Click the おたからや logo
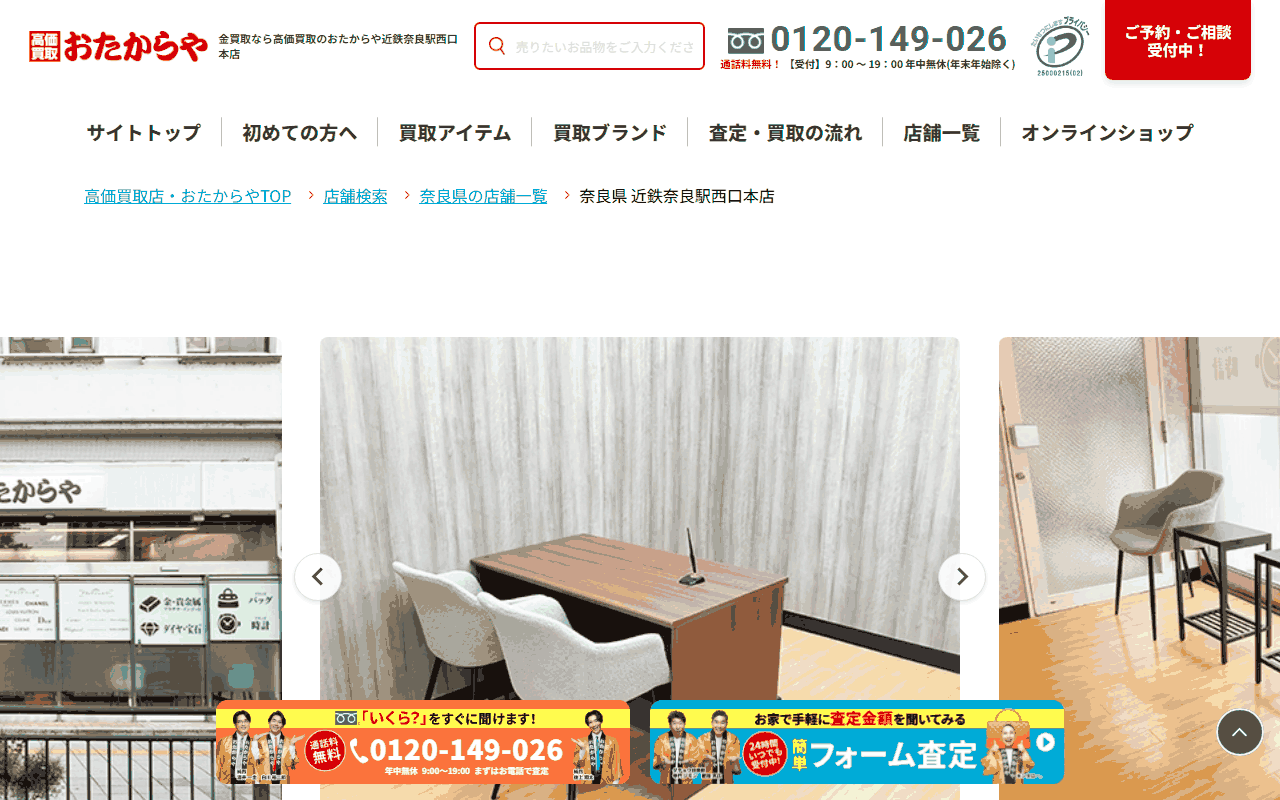Image resolution: width=1280 pixels, height=800 pixels. coord(119,46)
